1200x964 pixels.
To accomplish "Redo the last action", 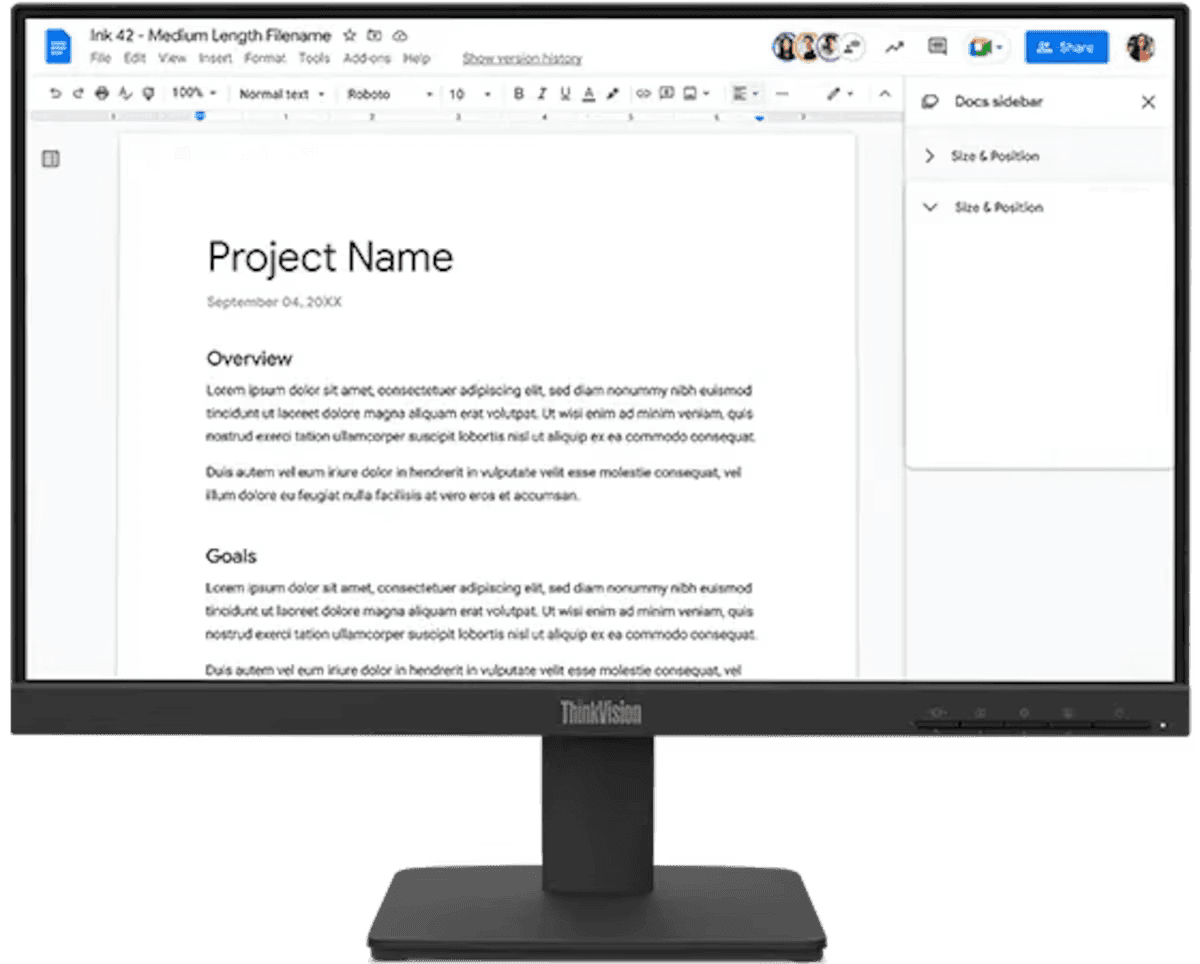I will pos(78,93).
